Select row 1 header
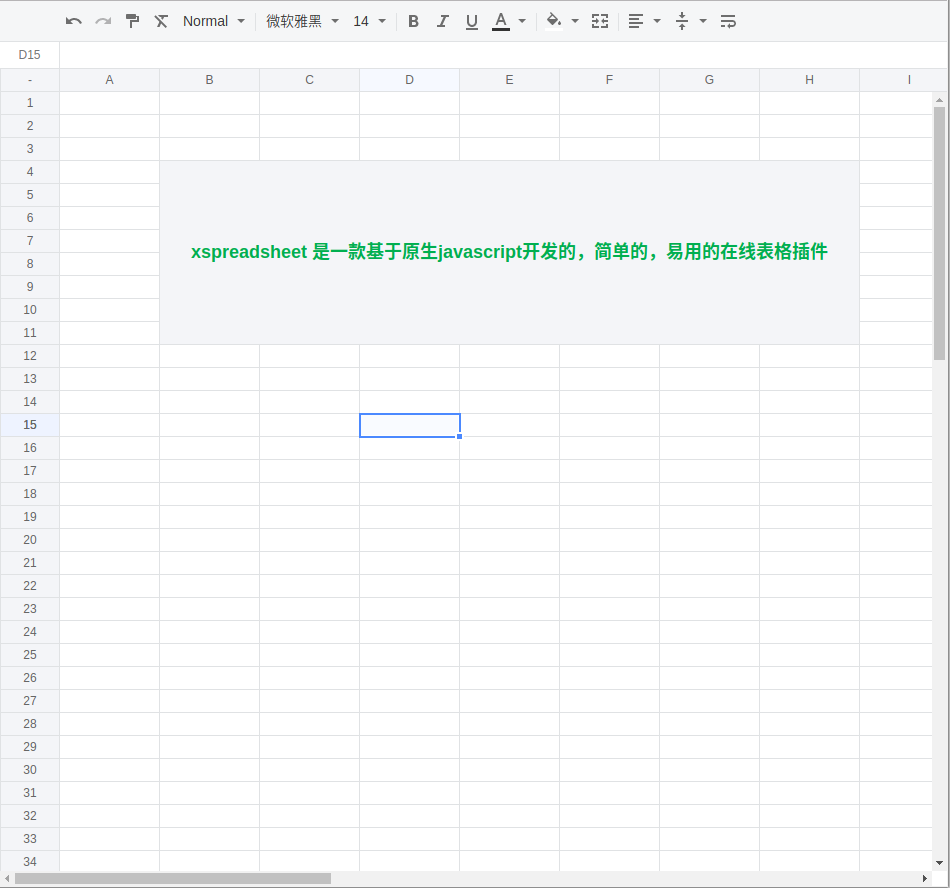The image size is (950, 888). pos(30,103)
